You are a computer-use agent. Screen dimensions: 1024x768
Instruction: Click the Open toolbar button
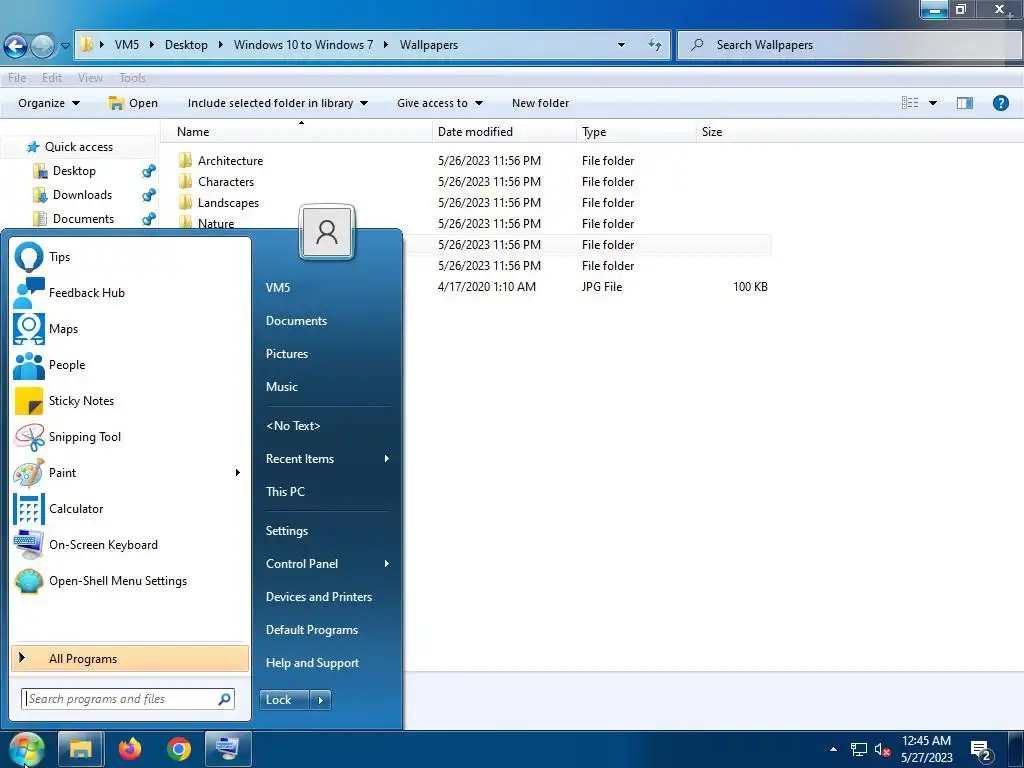coord(133,103)
